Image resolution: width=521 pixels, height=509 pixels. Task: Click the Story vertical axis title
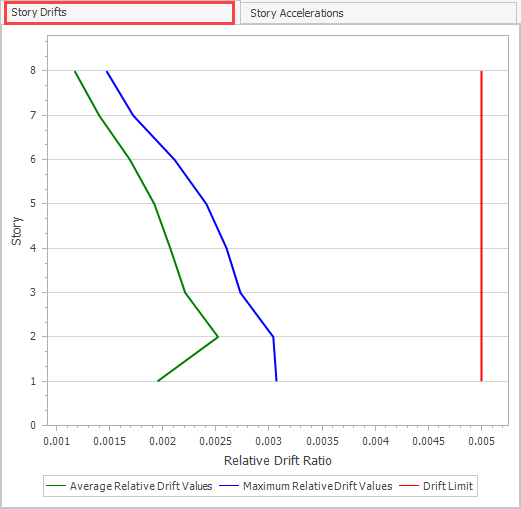tap(17, 231)
